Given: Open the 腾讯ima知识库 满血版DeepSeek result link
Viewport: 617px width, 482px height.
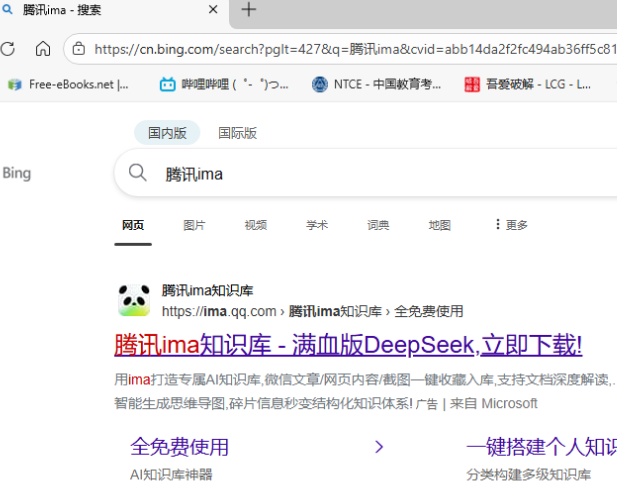Looking at the screenshot, I should click(x=347, y=346).
